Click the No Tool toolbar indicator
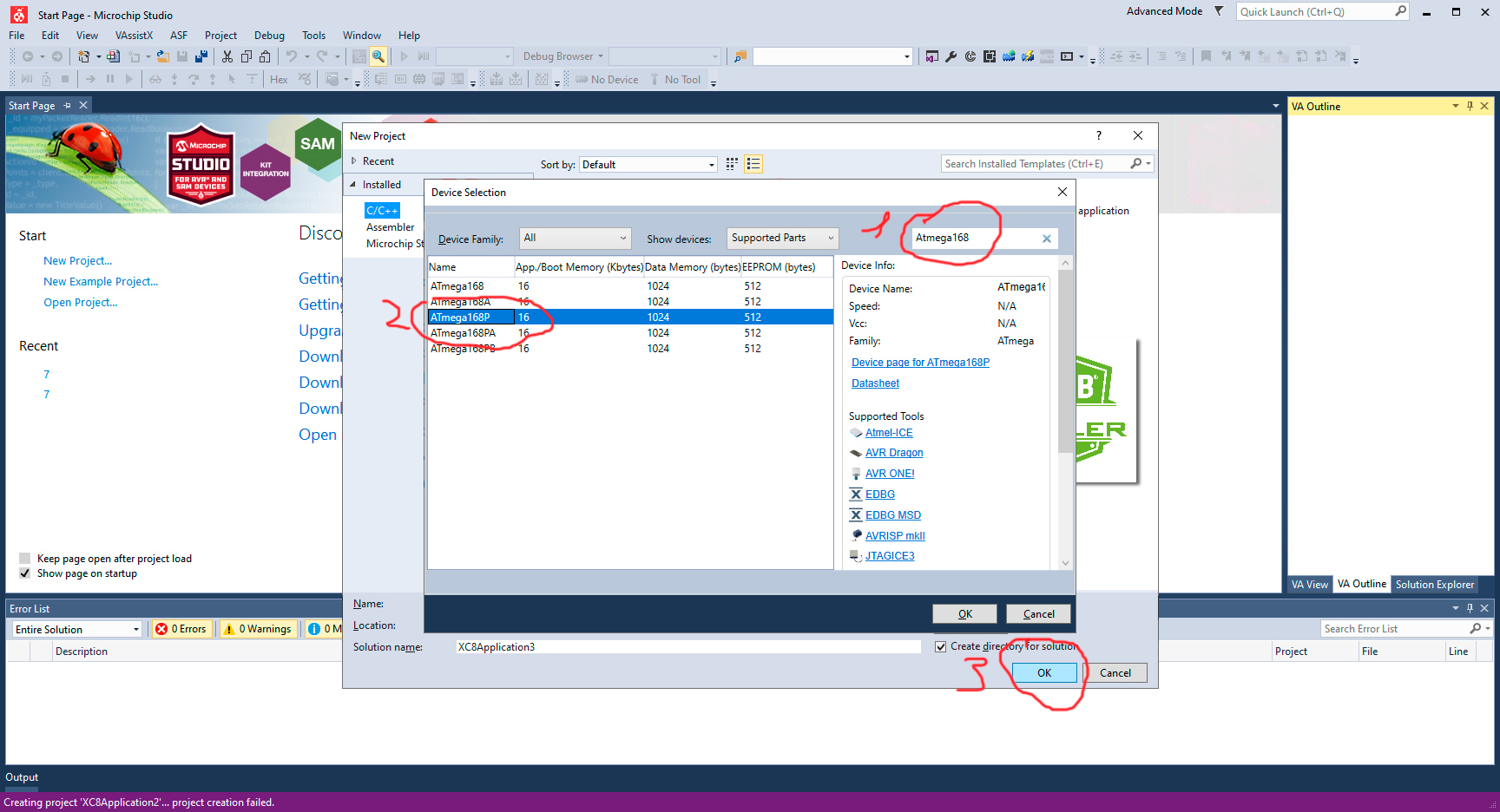1500x812 pixels. tap(674, 80)
